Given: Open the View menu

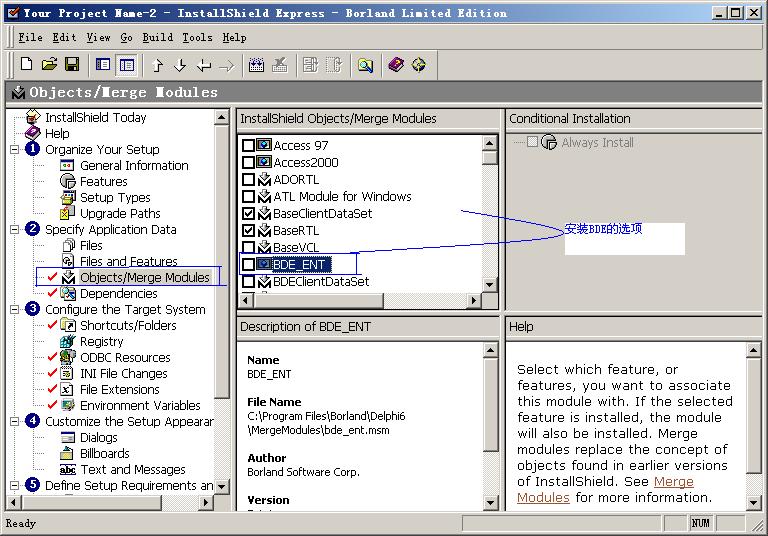Looking at the screenshot, I should pyautogui.click(x=98, y=37).
